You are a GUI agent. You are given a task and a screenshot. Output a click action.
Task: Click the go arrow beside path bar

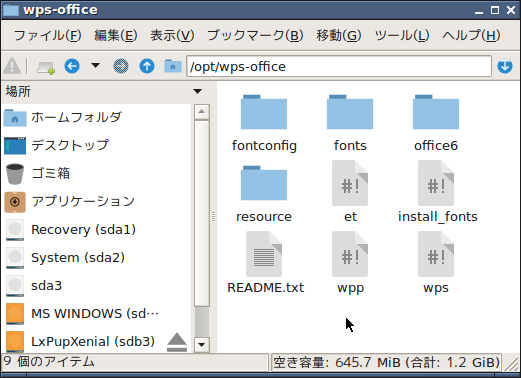coord(505,66)
